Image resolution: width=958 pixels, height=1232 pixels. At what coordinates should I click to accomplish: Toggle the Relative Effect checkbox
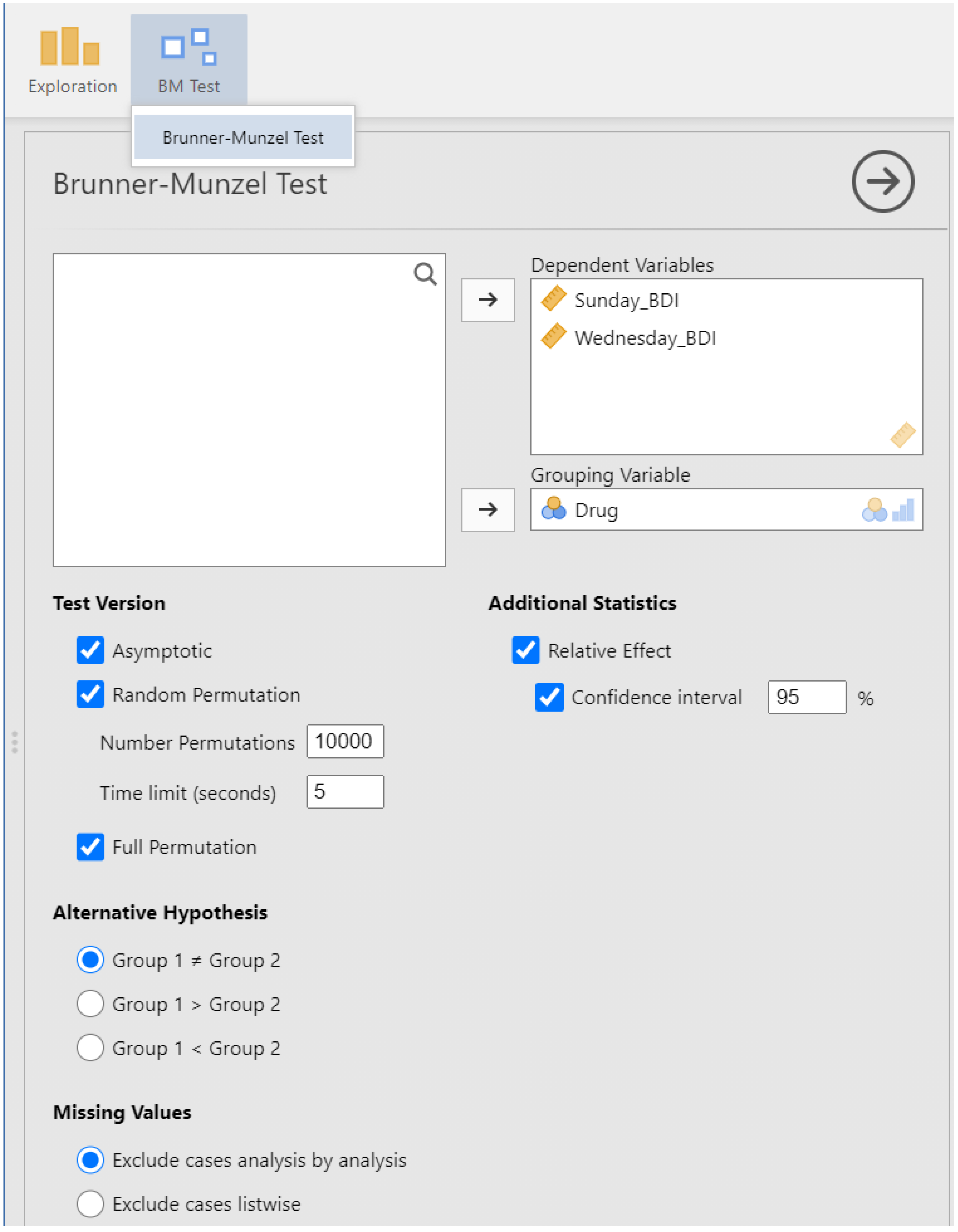click(x=525, y=651)
